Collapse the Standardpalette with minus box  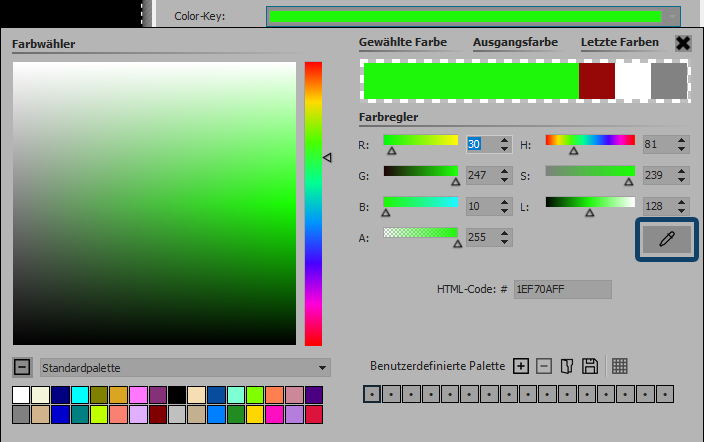coord(22,367)
